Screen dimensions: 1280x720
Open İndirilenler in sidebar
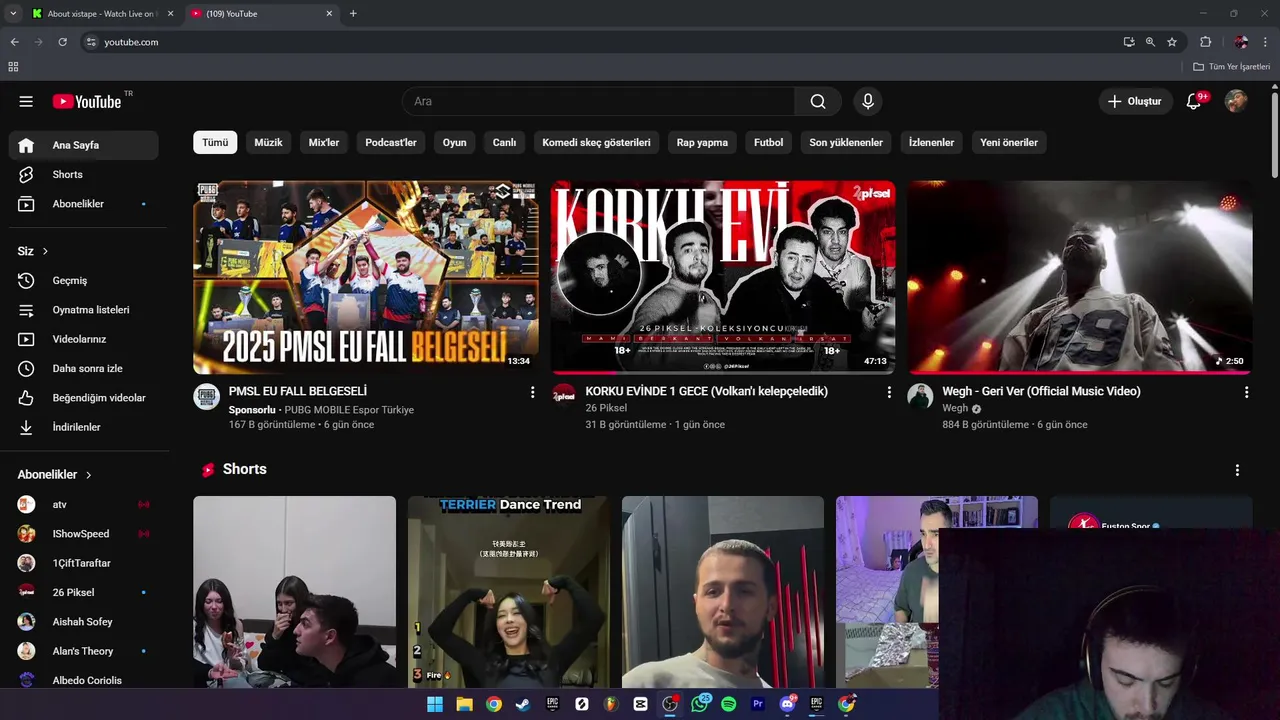tap(84, 427)
